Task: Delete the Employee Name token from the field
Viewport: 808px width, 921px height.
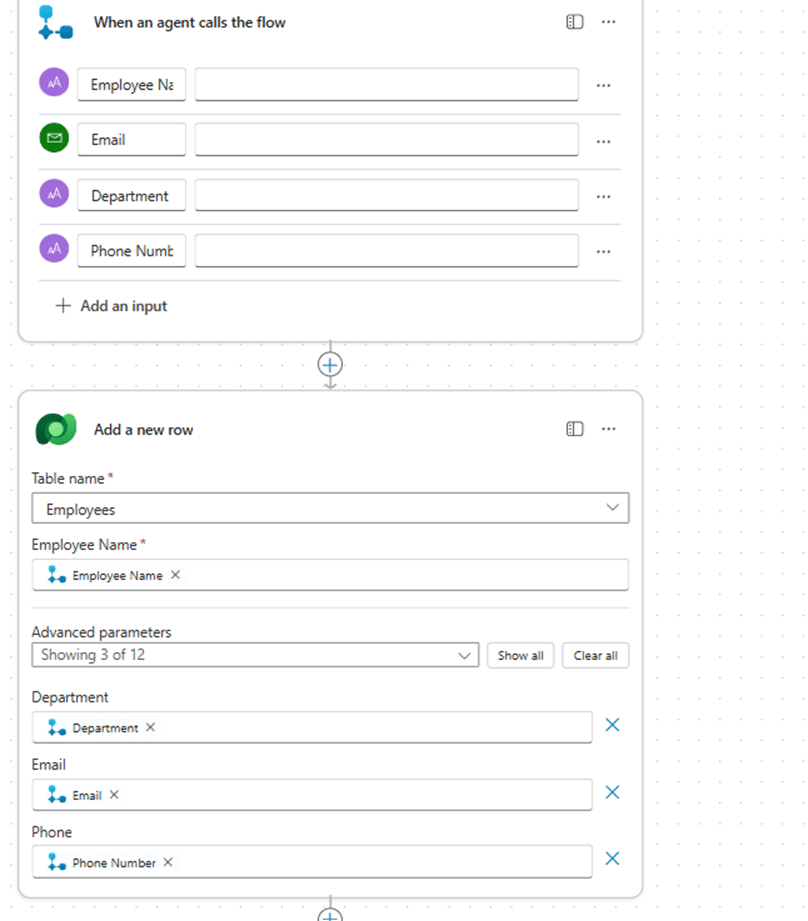Action: 176,575
